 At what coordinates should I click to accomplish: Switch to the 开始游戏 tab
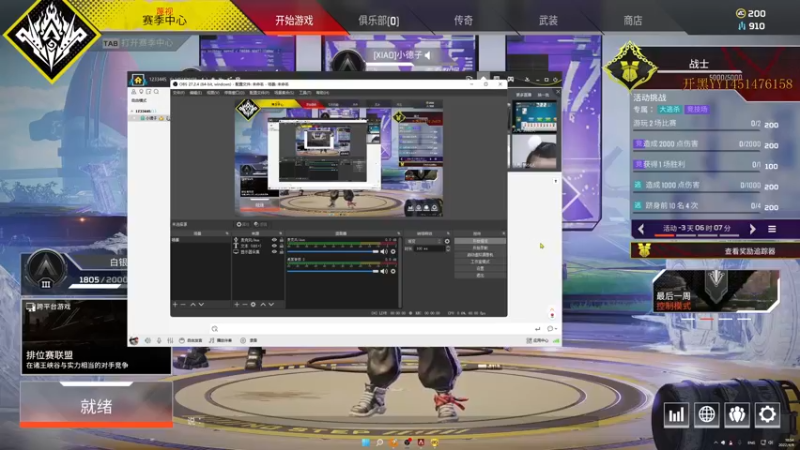click(294, 20)
